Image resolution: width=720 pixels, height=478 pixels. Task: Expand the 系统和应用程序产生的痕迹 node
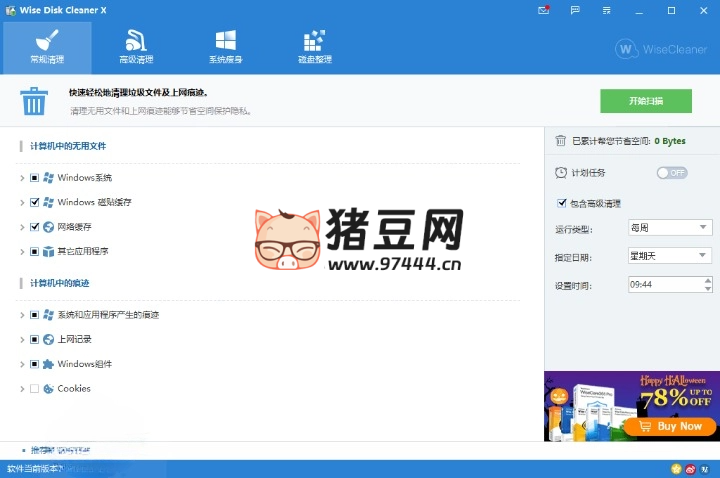click(22, 315)
